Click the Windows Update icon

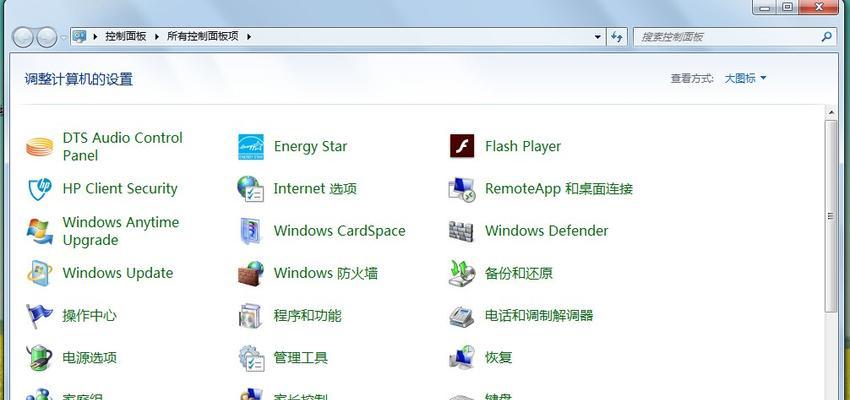40,273
